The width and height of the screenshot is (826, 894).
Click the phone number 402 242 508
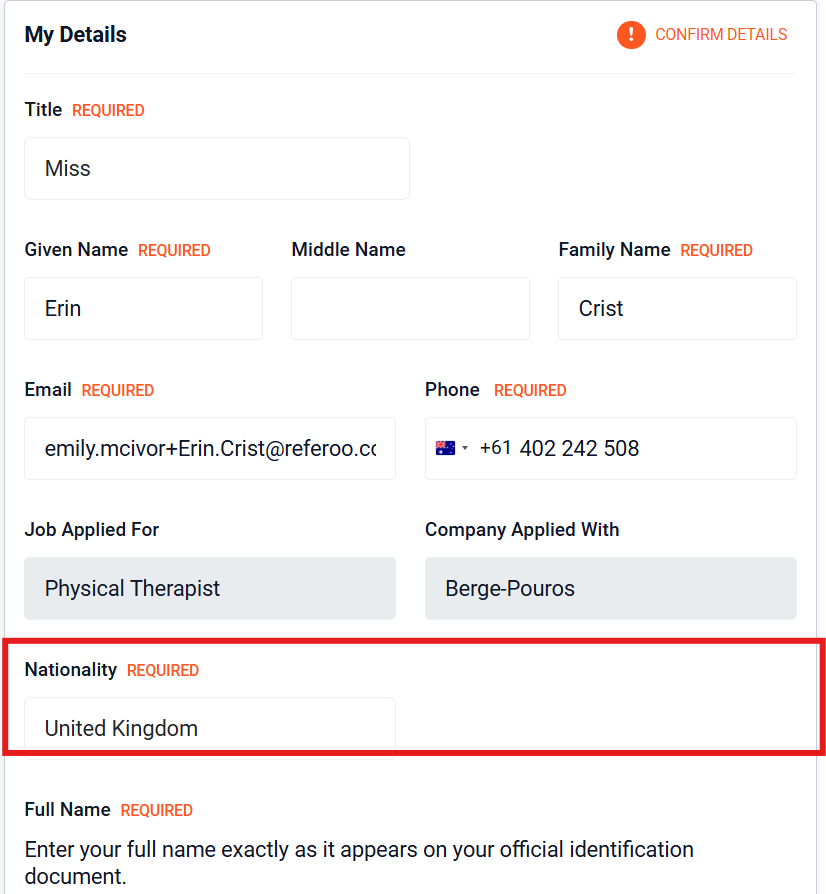579,448
